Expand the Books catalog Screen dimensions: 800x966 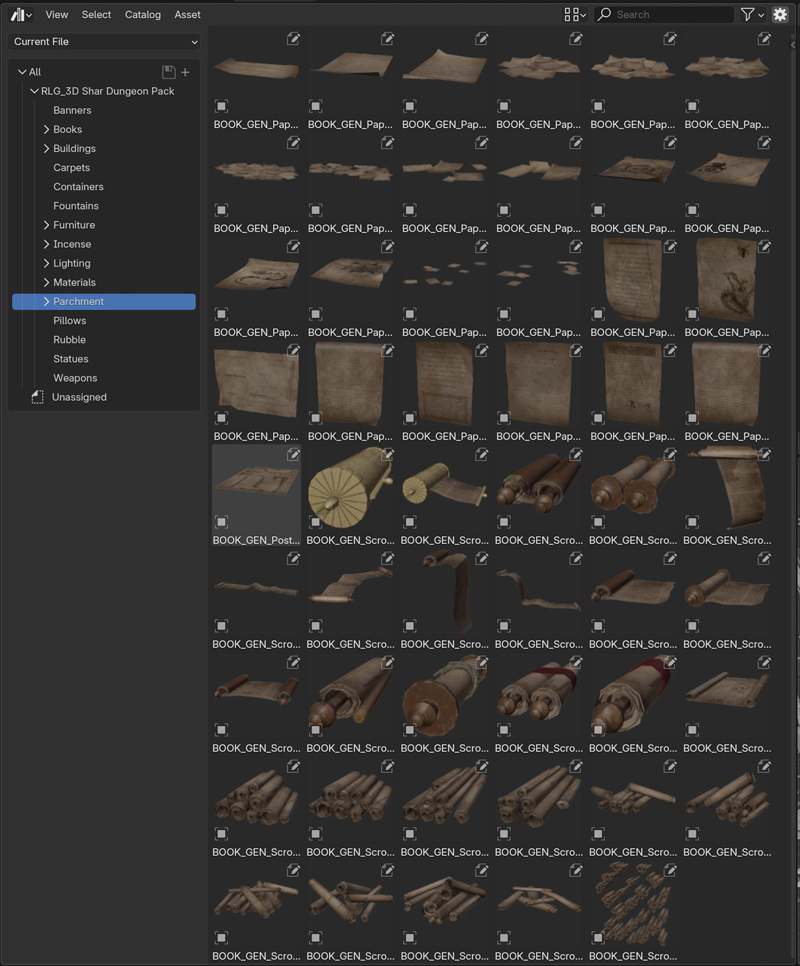pyautogui.click(x=45, y=129)
